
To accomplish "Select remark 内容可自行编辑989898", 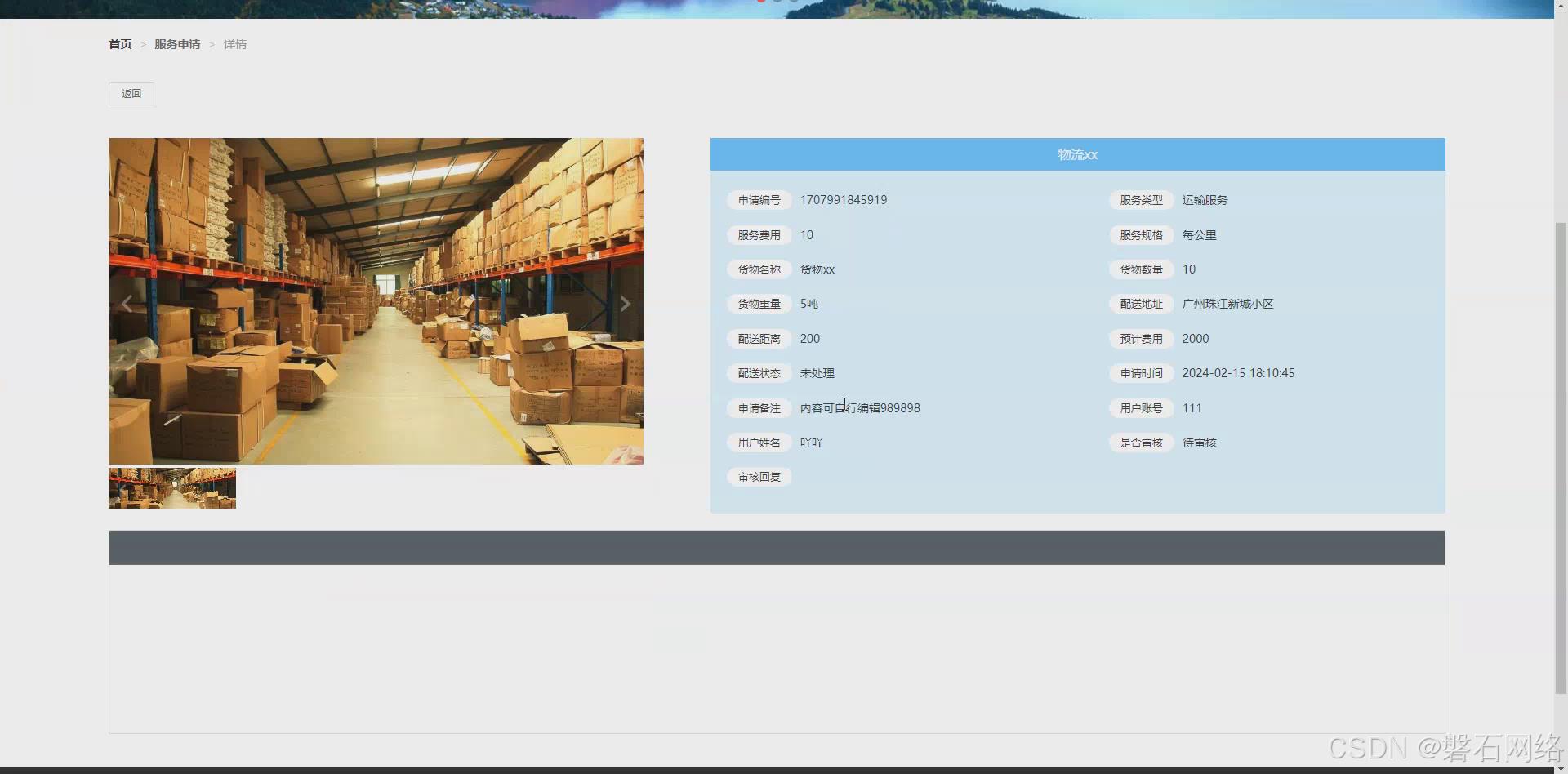I will (860, 408).
